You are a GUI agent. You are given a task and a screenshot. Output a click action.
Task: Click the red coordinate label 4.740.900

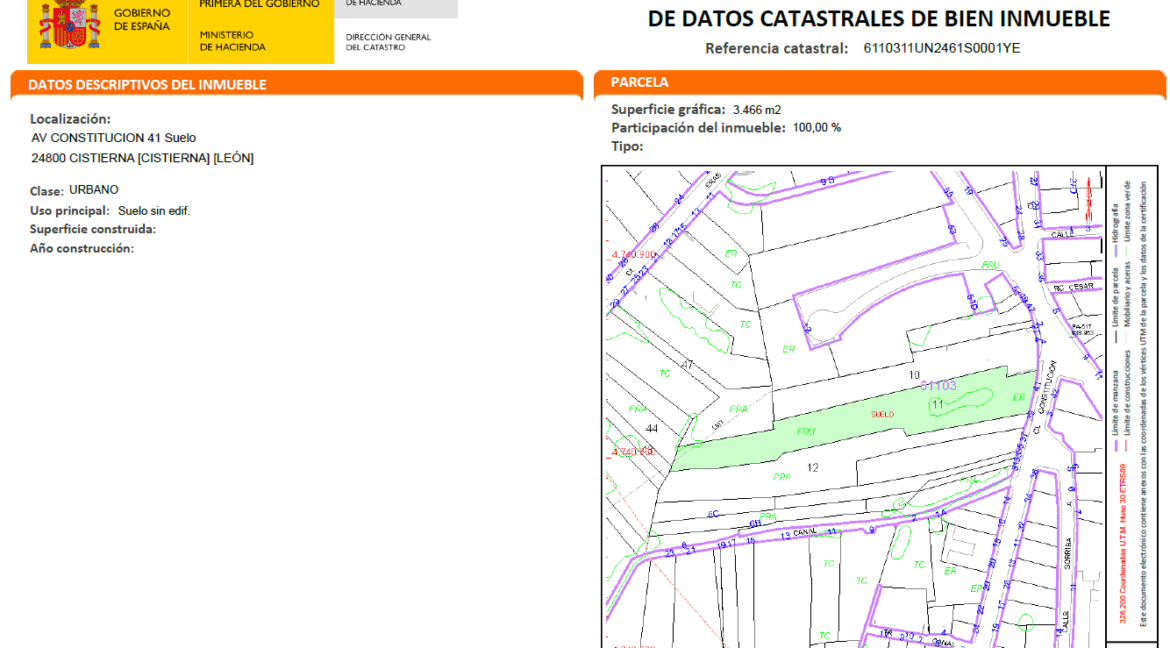click(633, 253)
